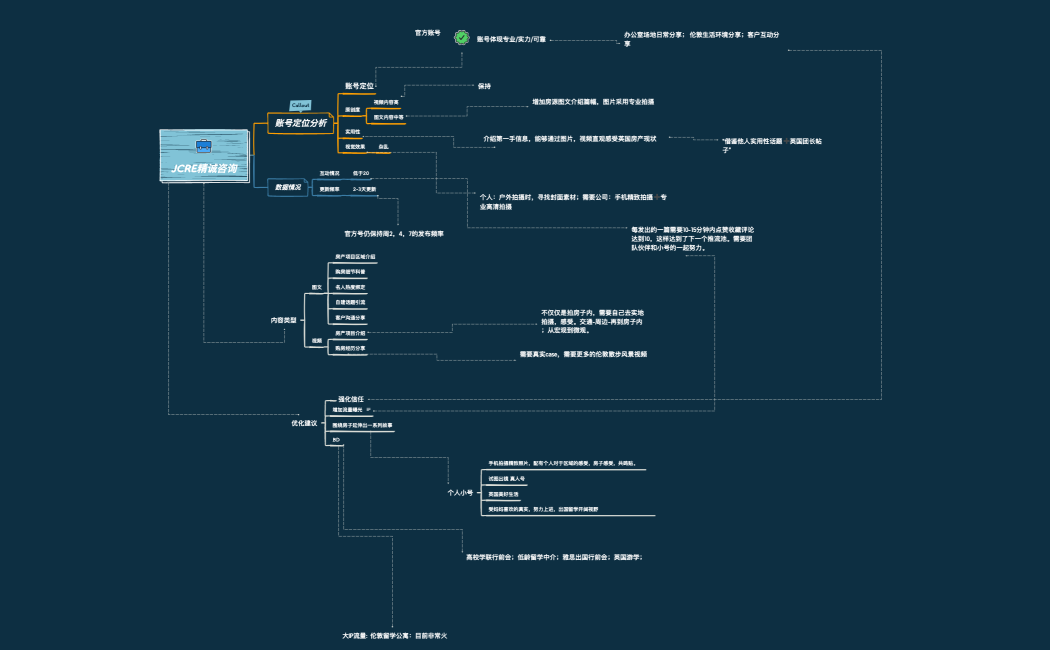Select the 官方账号 floating label
The height and width of the screenshot is (650, 1050).
pos(428,32)
